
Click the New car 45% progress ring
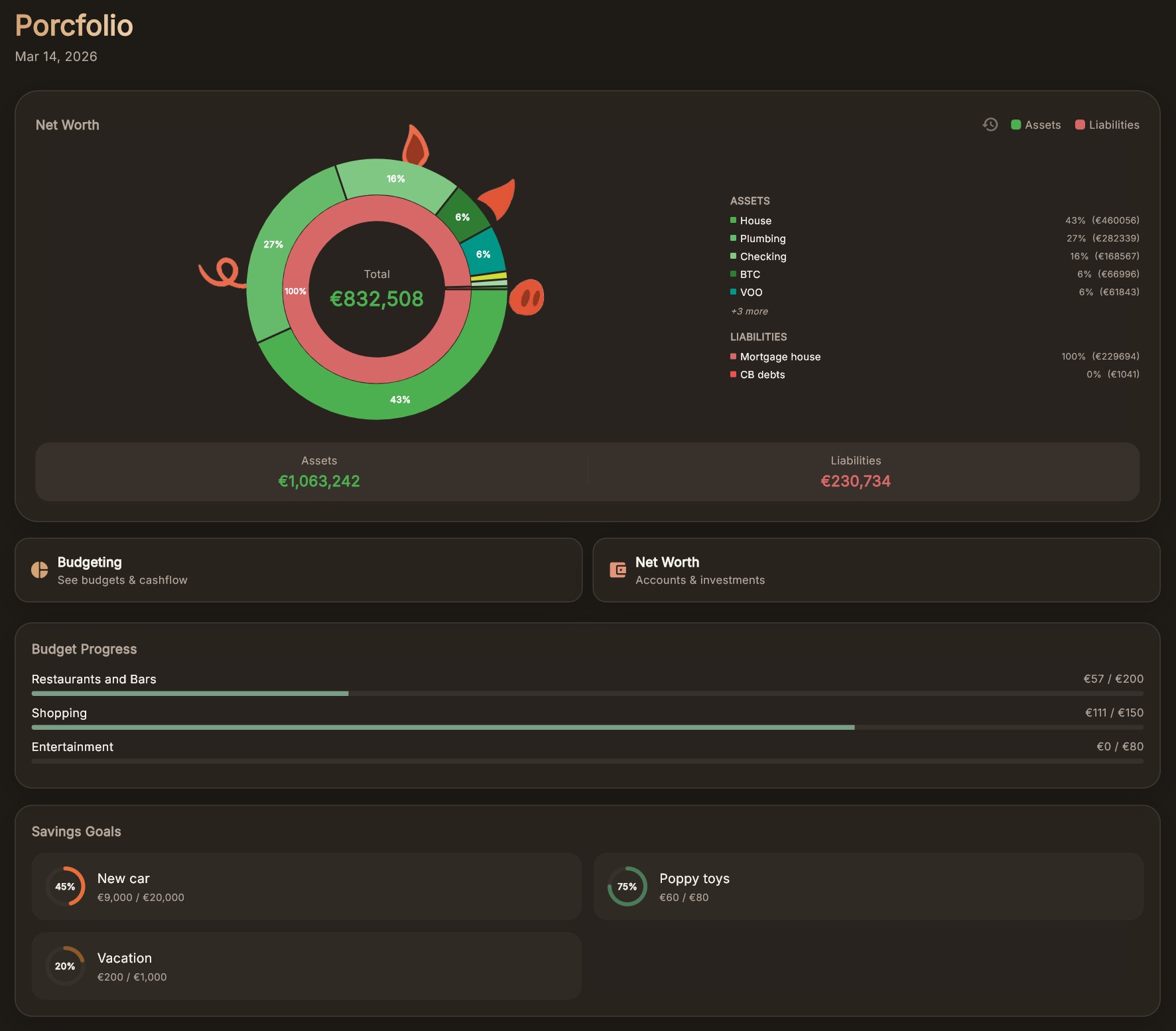coord(65,886)
